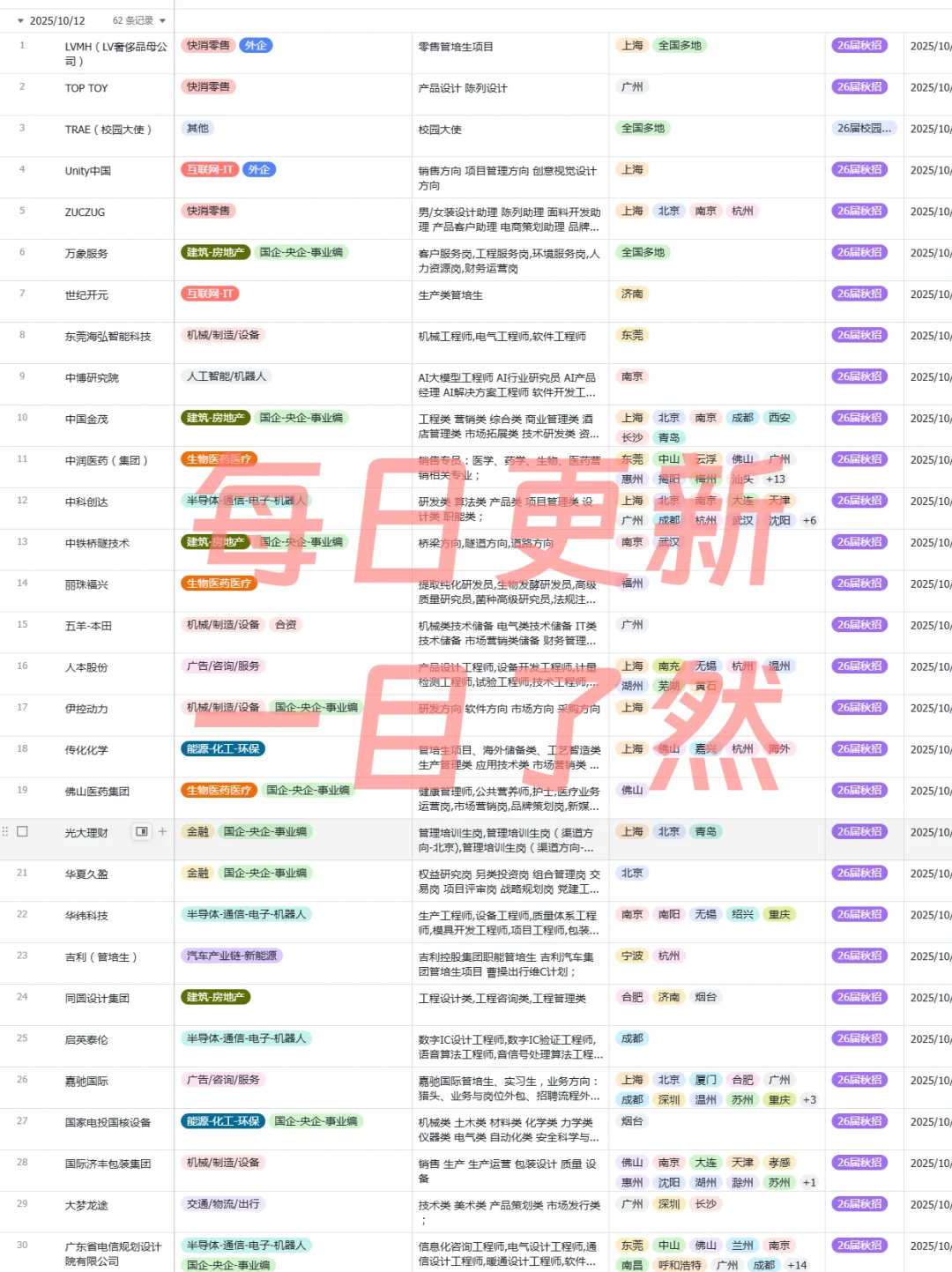Click the 能源-化工-环保 tag on the 传化化学 row

tap(223, 748)
